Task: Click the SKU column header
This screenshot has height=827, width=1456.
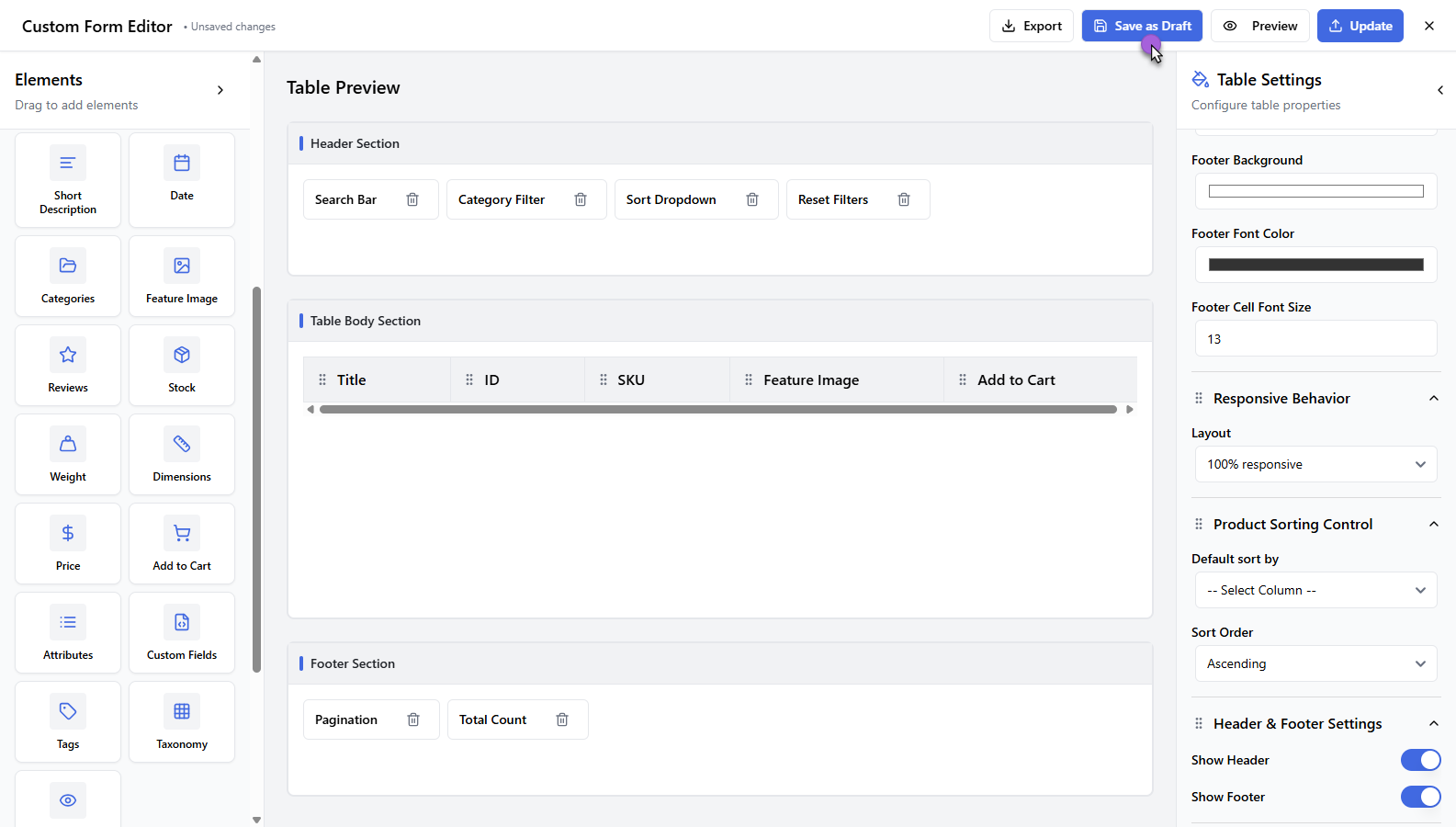Action: (658, 380)
